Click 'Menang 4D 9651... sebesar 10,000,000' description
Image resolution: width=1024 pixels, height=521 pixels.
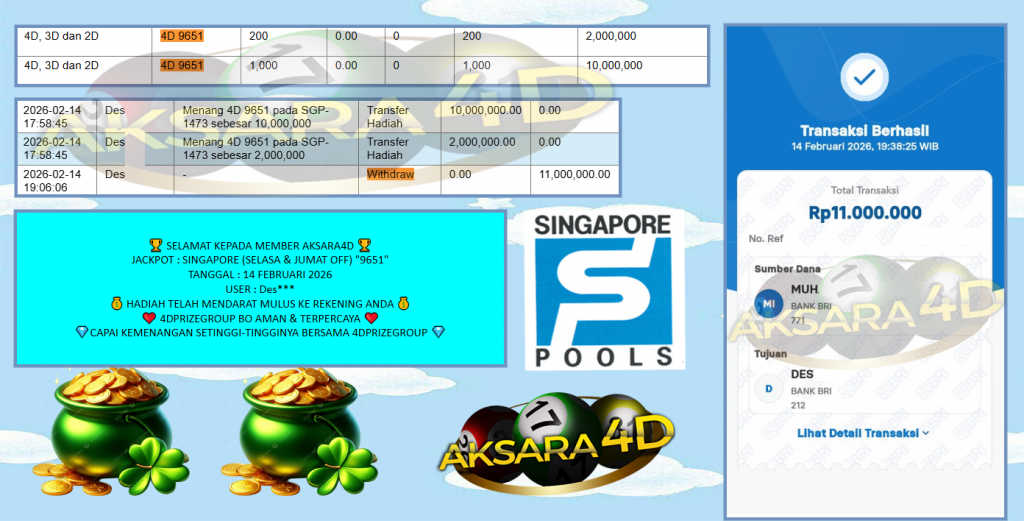click(x=256, y=117)
